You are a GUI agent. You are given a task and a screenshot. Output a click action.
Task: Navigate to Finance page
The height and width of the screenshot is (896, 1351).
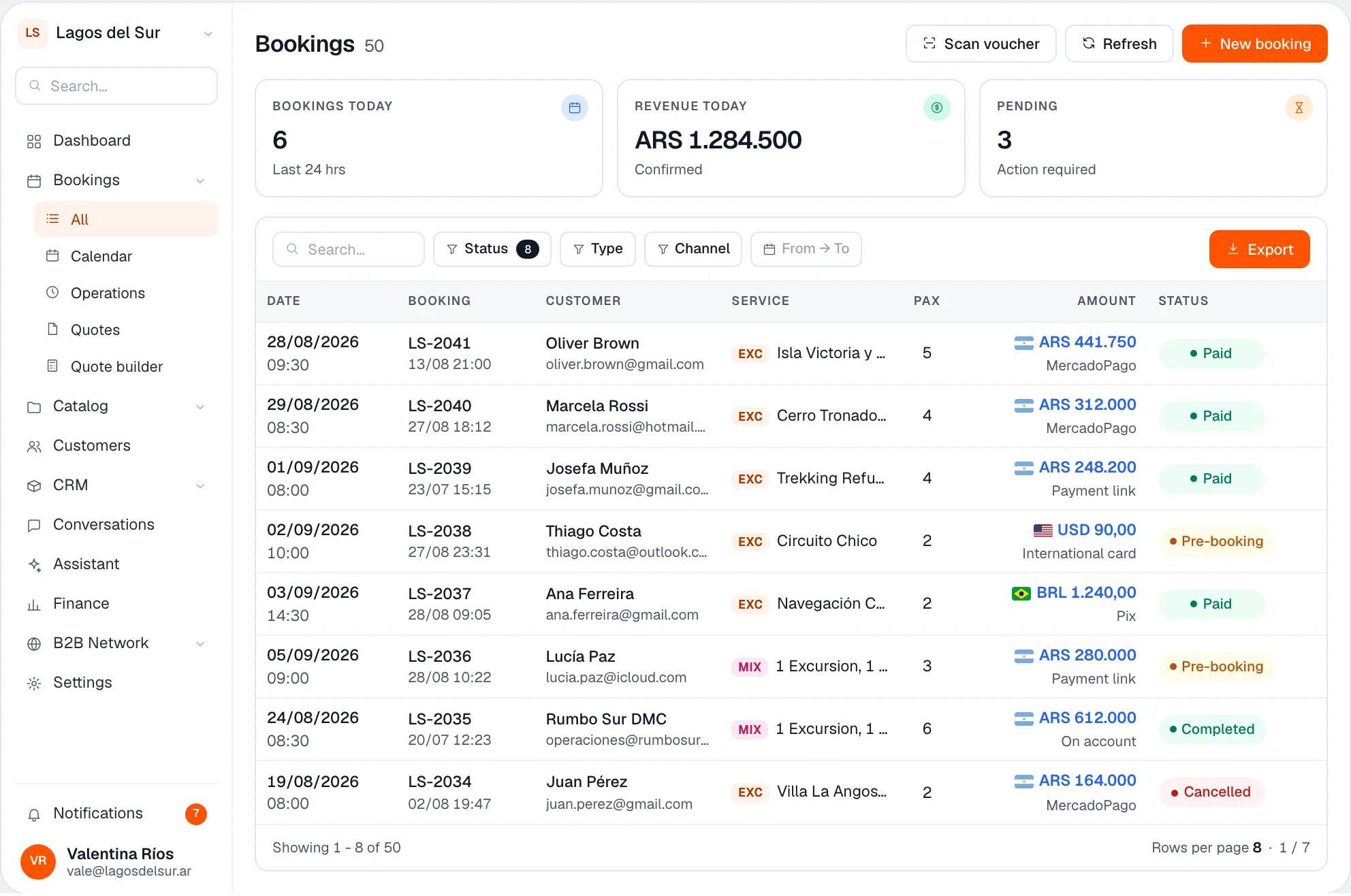[x=116, y=604]
